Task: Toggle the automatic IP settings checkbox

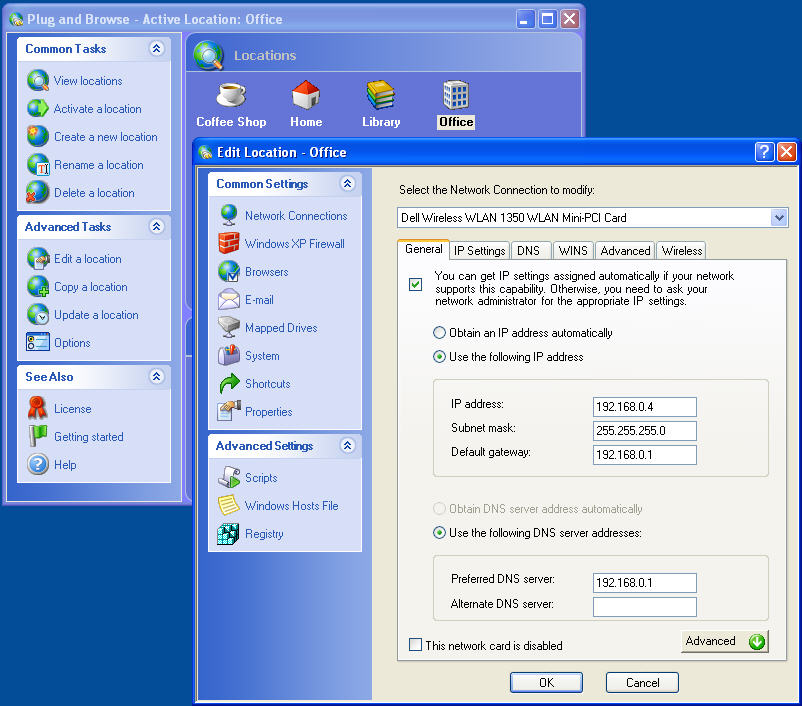Action: click(x=415, y=284)
